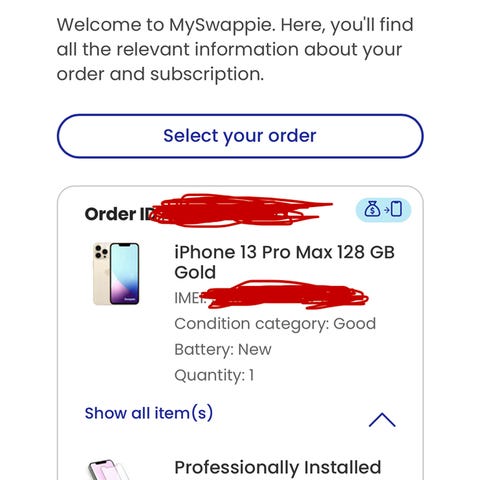
Task: Click the IMEI label under the phone name
Action: [x=188, y=298]
